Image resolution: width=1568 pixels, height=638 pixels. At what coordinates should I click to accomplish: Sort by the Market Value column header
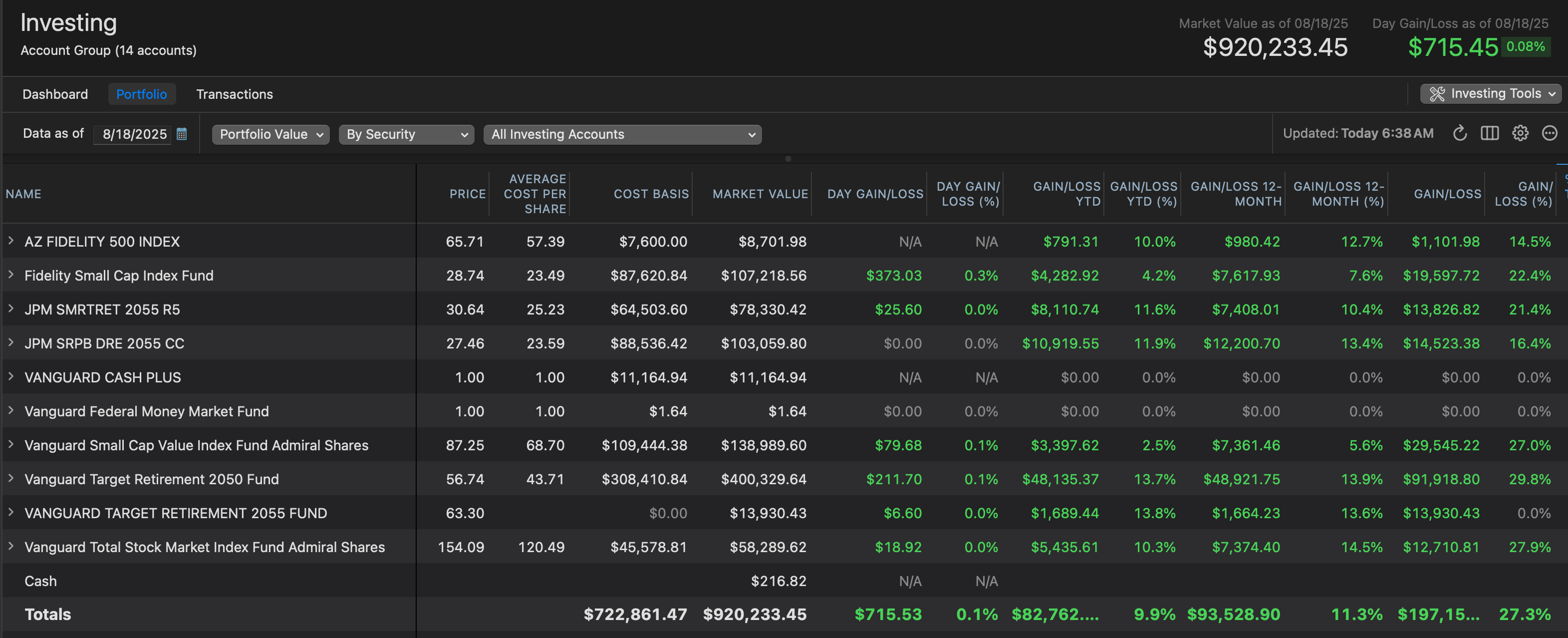(760, 194)
